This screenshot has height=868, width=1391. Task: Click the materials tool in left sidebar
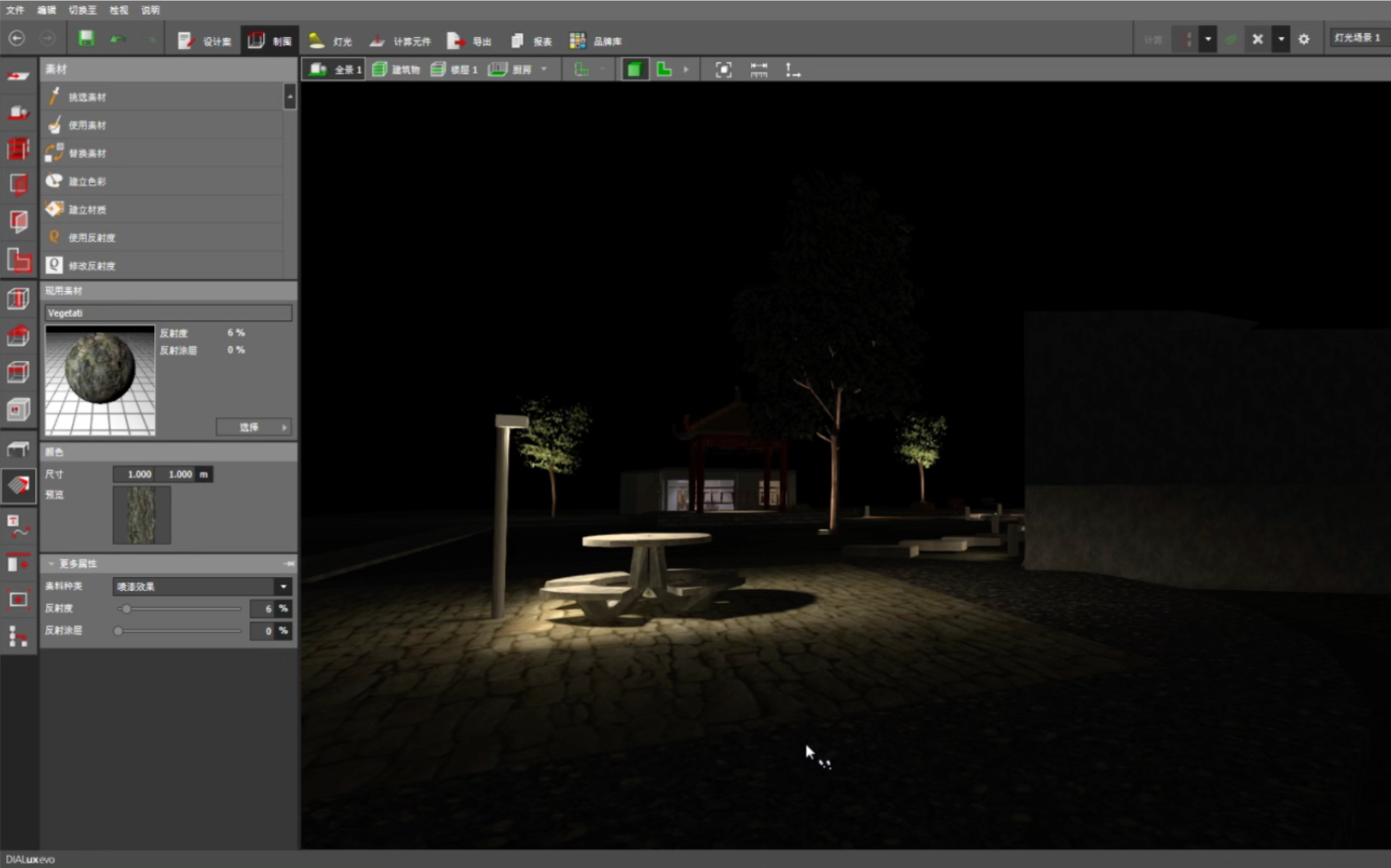pos(18,485)
